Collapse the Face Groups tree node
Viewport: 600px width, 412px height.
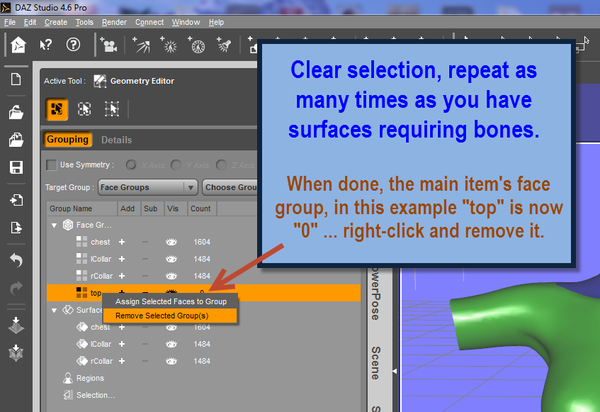coord(54,225)
